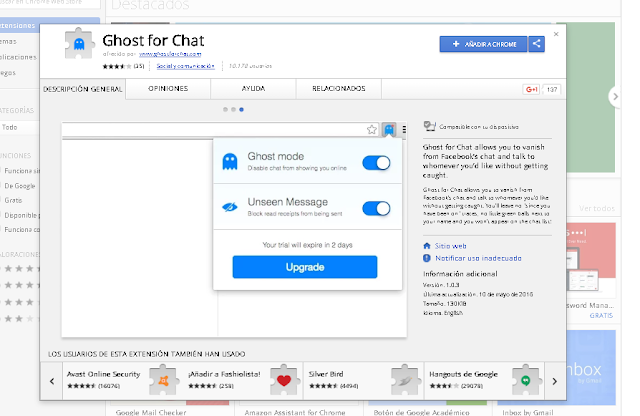Click the trial expiry message text
The height and width of the screenshot is (416, 640).
coord(307,245)
